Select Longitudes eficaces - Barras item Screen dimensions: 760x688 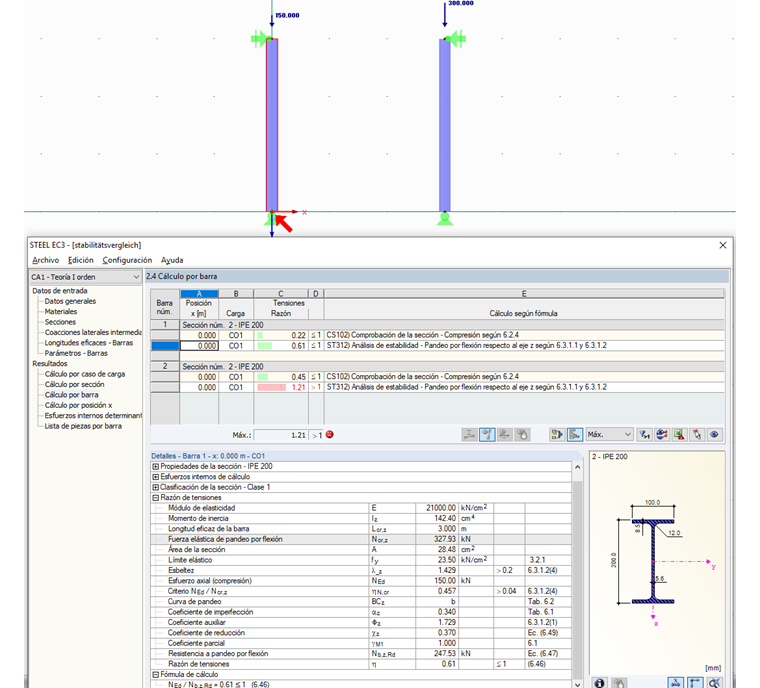89,343
